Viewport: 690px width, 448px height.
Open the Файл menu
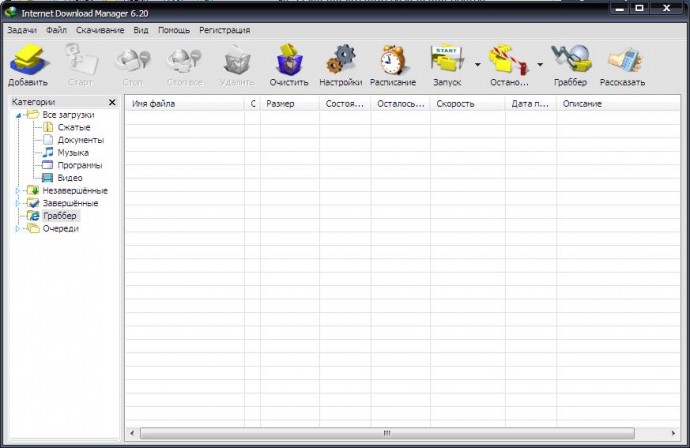tap(56, 30)
